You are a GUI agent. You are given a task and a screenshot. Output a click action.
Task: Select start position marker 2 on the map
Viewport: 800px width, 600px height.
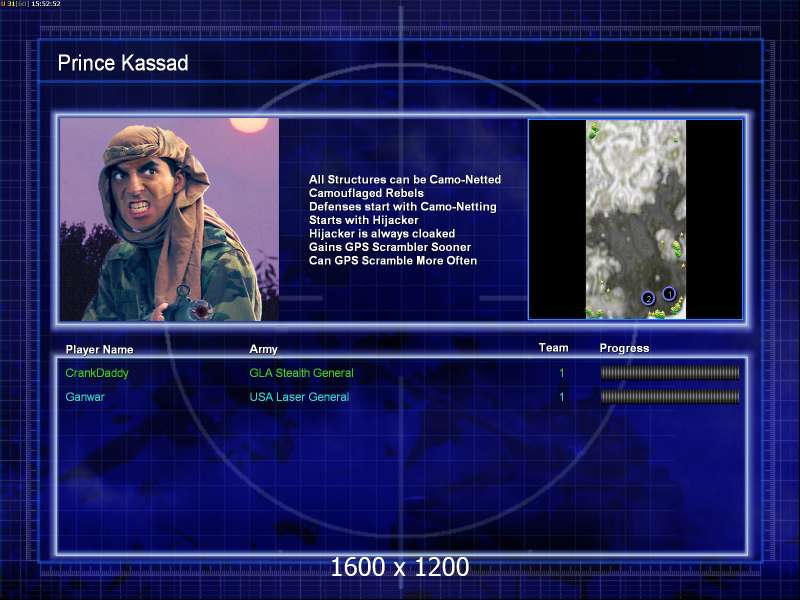click(648, 298)
